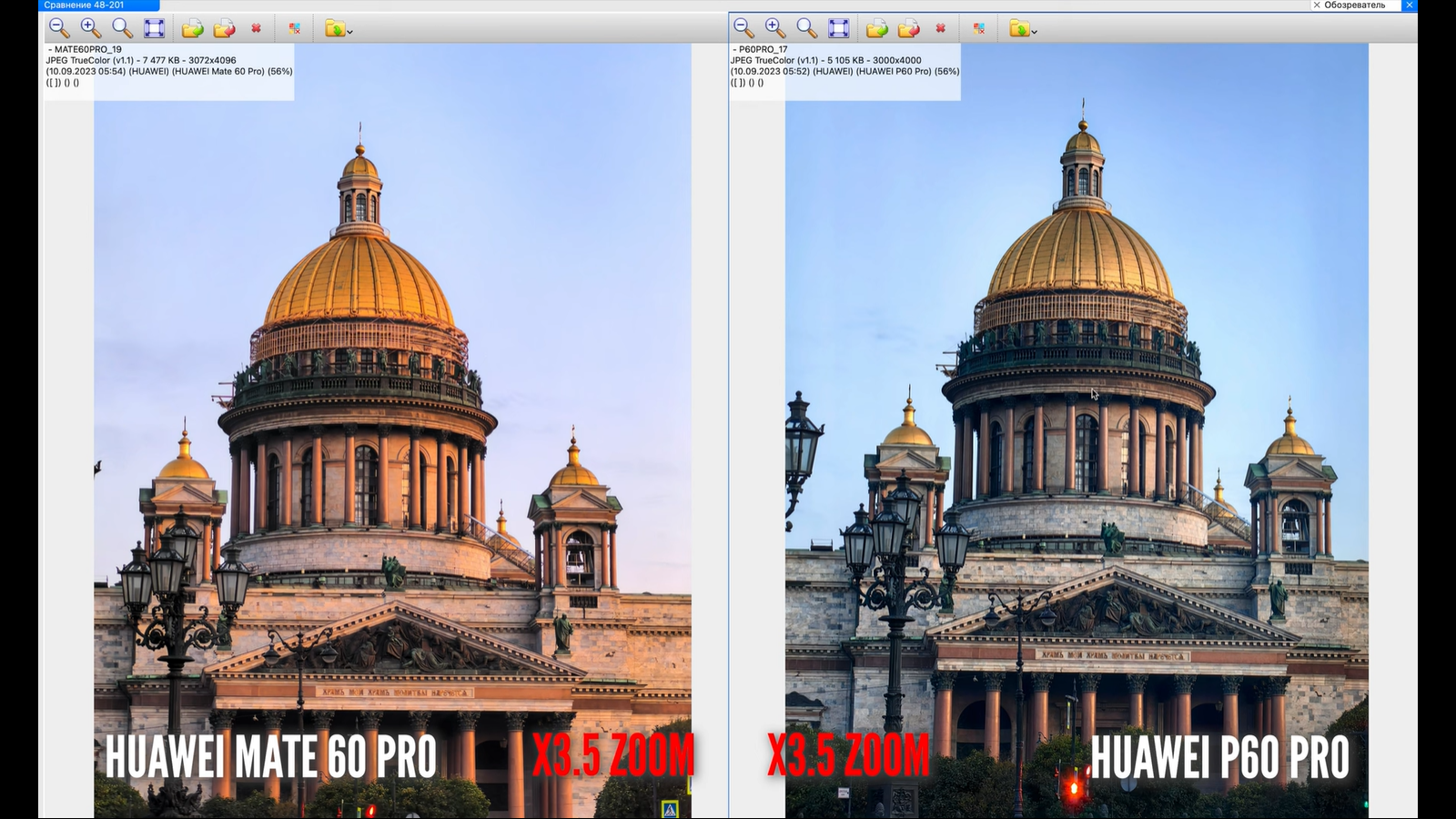
Task: Fit Mate 60 Pro image to window
Action: pos(155,28)
